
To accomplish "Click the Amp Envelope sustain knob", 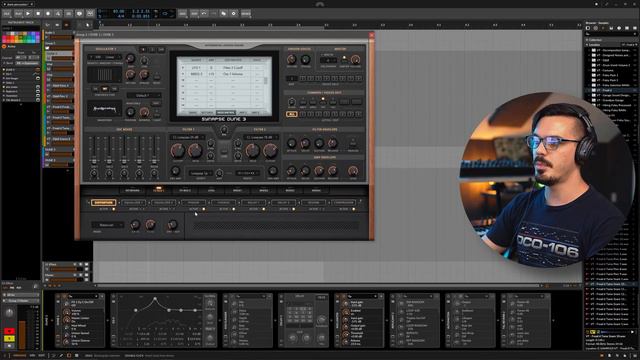I will [x=319, y=171].
